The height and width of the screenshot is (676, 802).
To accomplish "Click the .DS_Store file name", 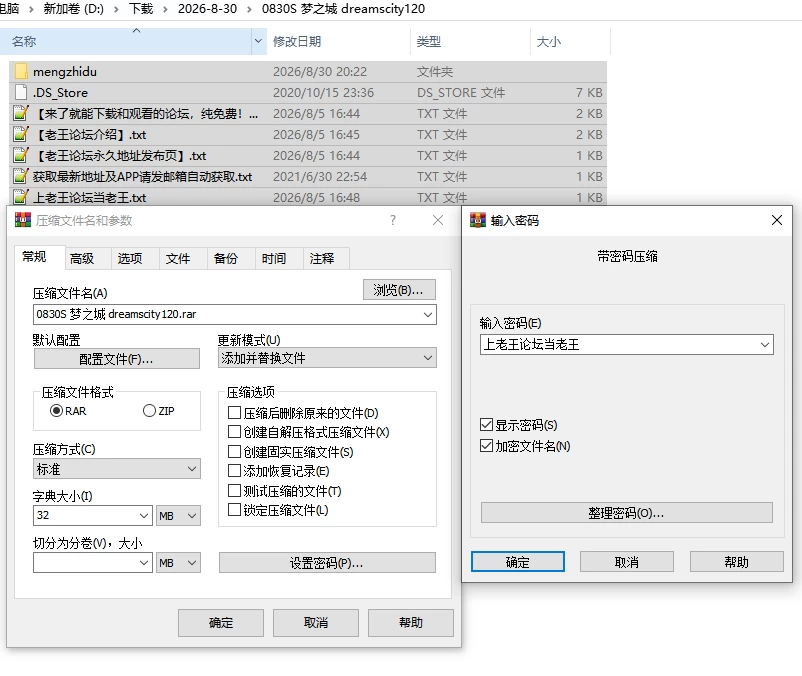I will pos(60,93).
